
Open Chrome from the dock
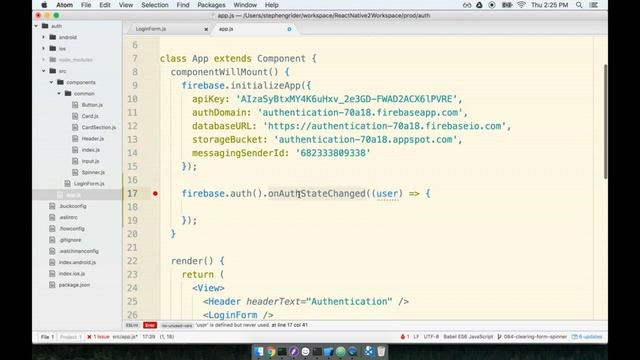tap(271, 351)
